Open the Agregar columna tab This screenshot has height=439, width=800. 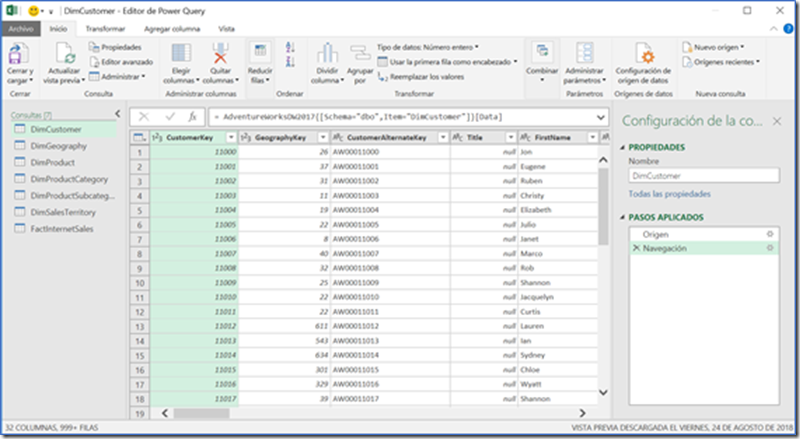(x=170, y=30)
